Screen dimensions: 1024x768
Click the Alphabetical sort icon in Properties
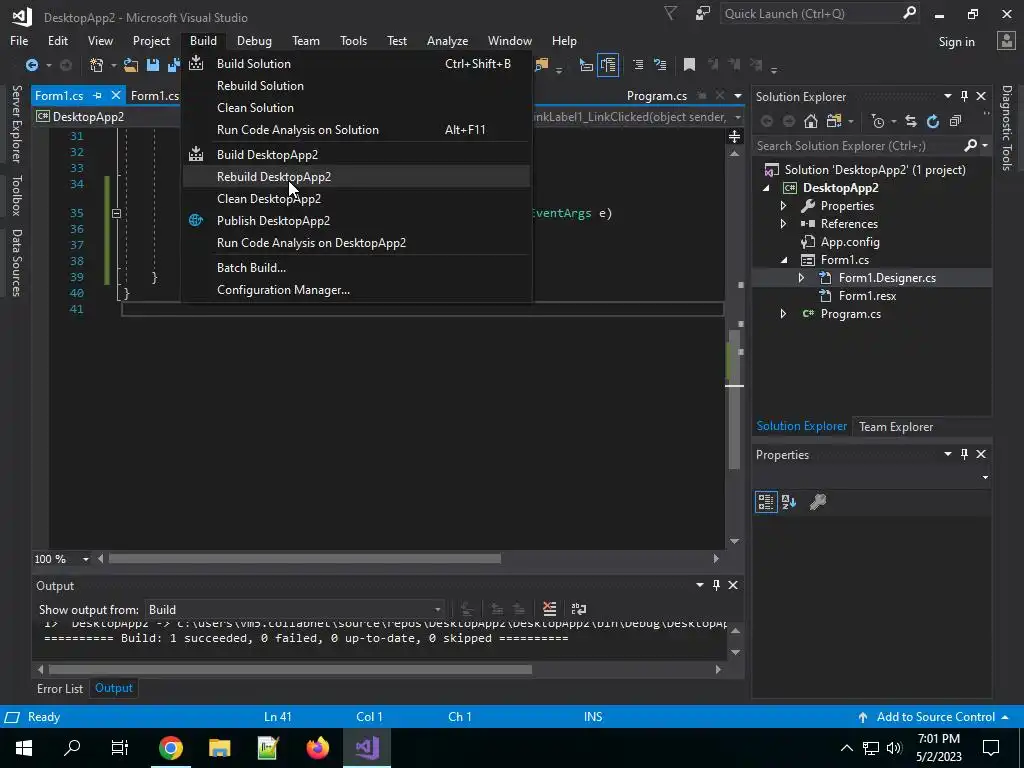pos(789,502)
